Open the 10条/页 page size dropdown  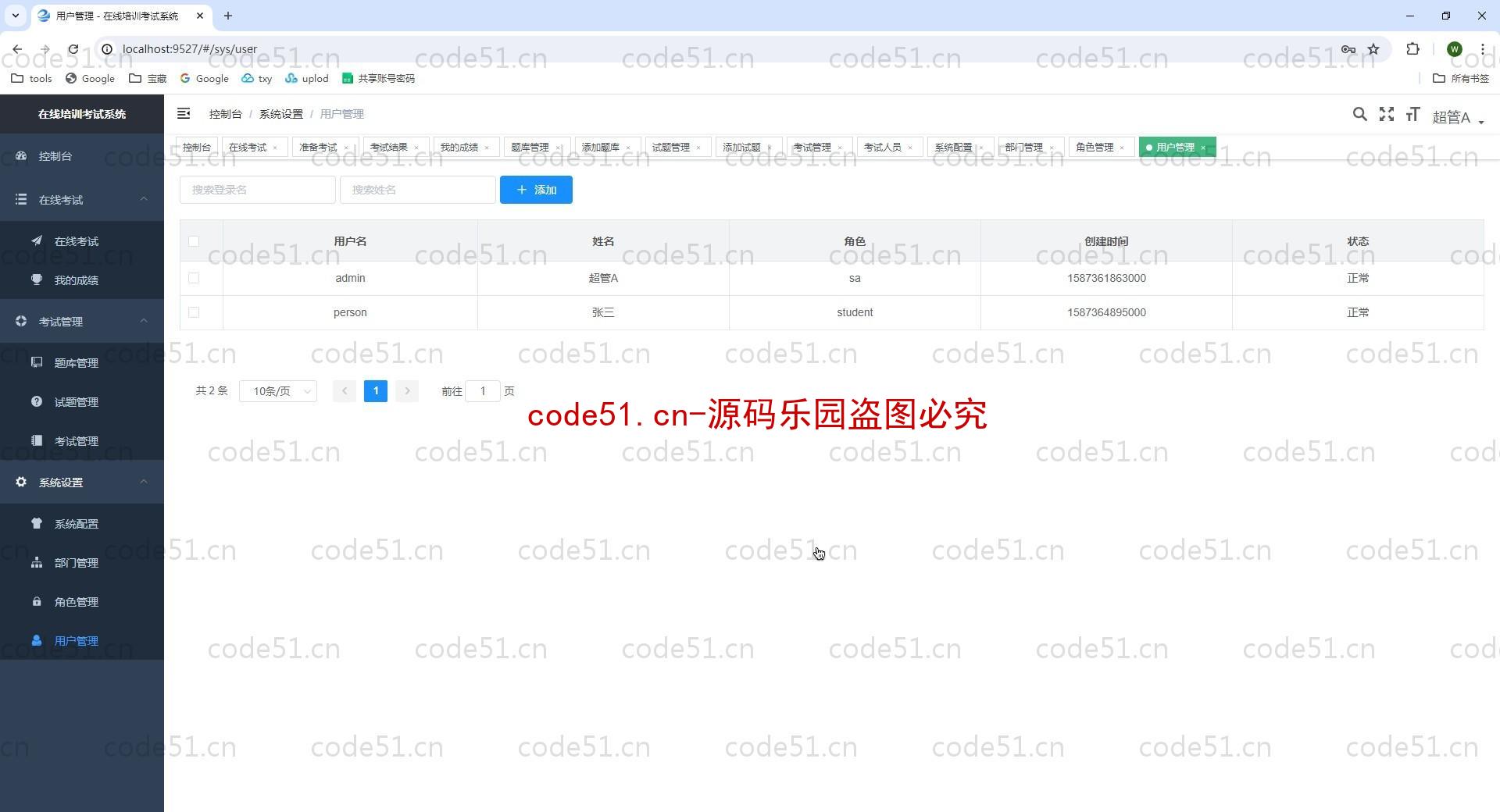pyautogui.click(x=278, y=391)
